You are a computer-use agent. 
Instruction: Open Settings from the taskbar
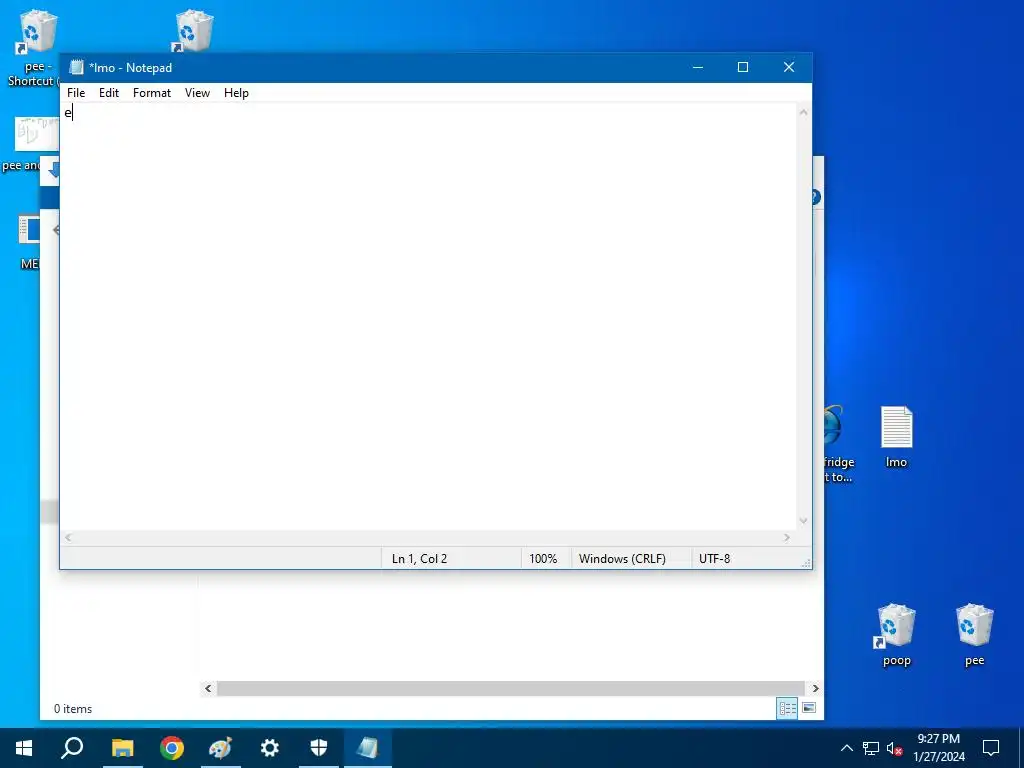[270, 748]
